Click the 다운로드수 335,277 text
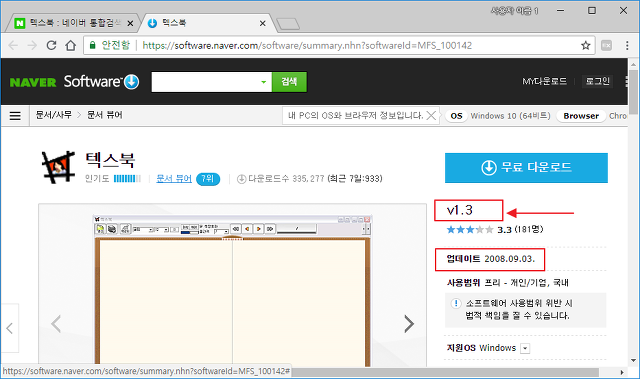 [x=286, y=179]
